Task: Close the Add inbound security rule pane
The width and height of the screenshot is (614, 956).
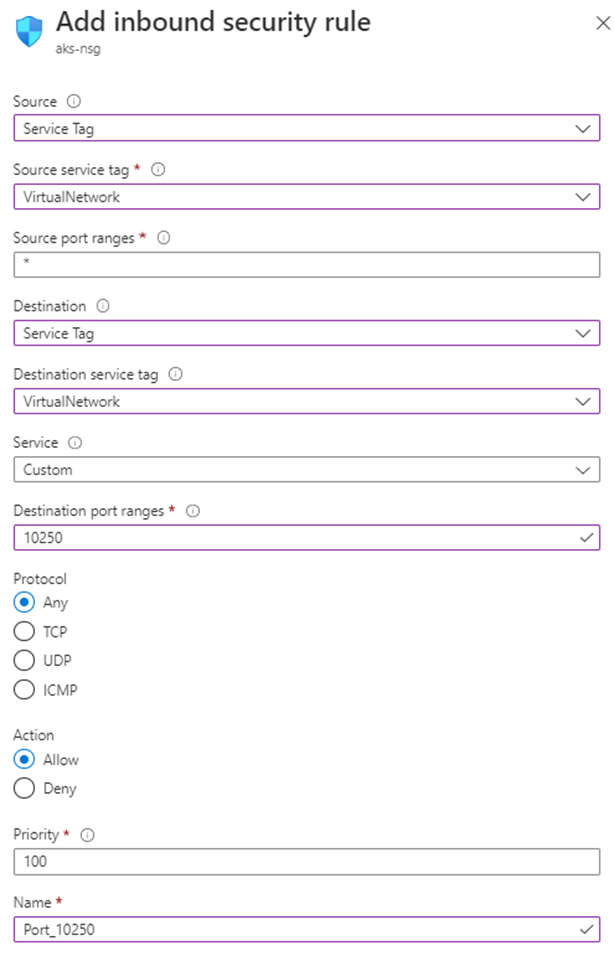Action: coord(602,22)
